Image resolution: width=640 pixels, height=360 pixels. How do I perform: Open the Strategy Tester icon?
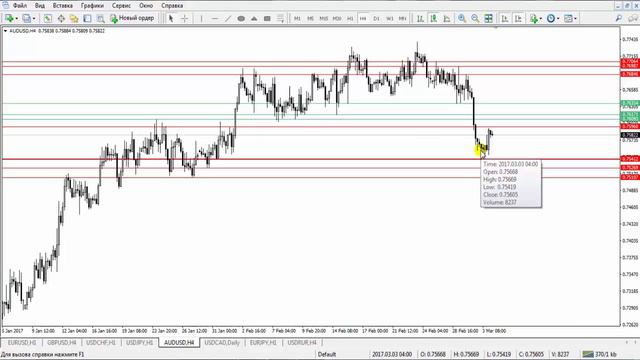[x=100, y=18]
